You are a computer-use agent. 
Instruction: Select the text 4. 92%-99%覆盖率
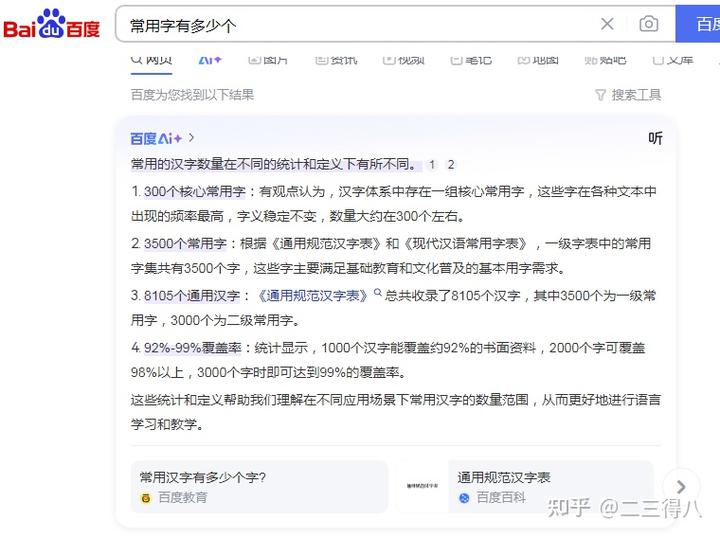186,348
